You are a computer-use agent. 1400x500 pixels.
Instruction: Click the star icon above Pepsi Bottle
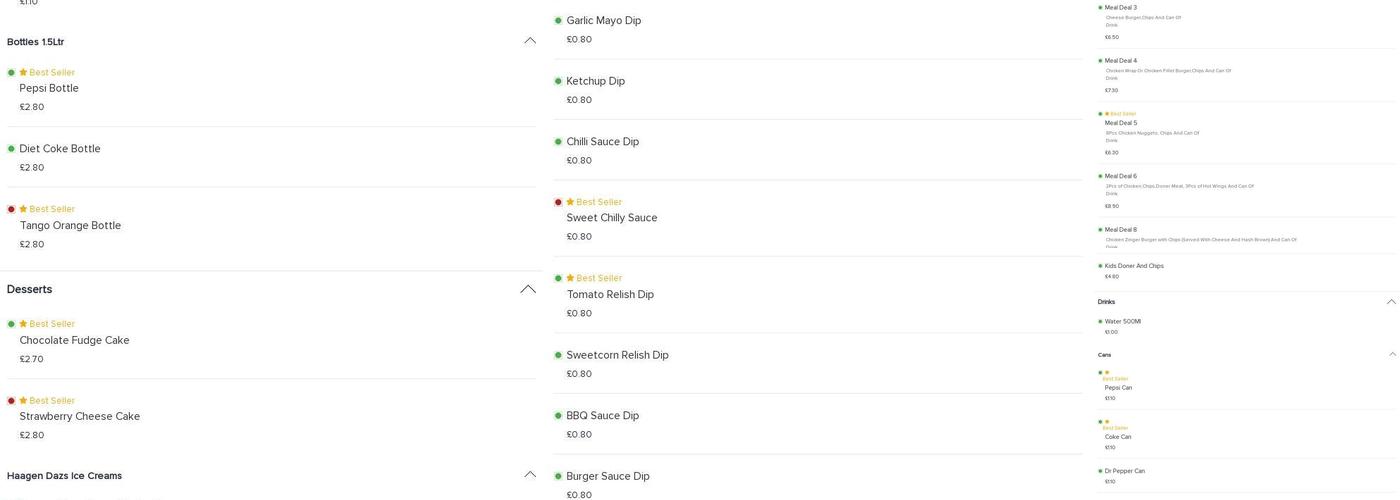point(23,72)
